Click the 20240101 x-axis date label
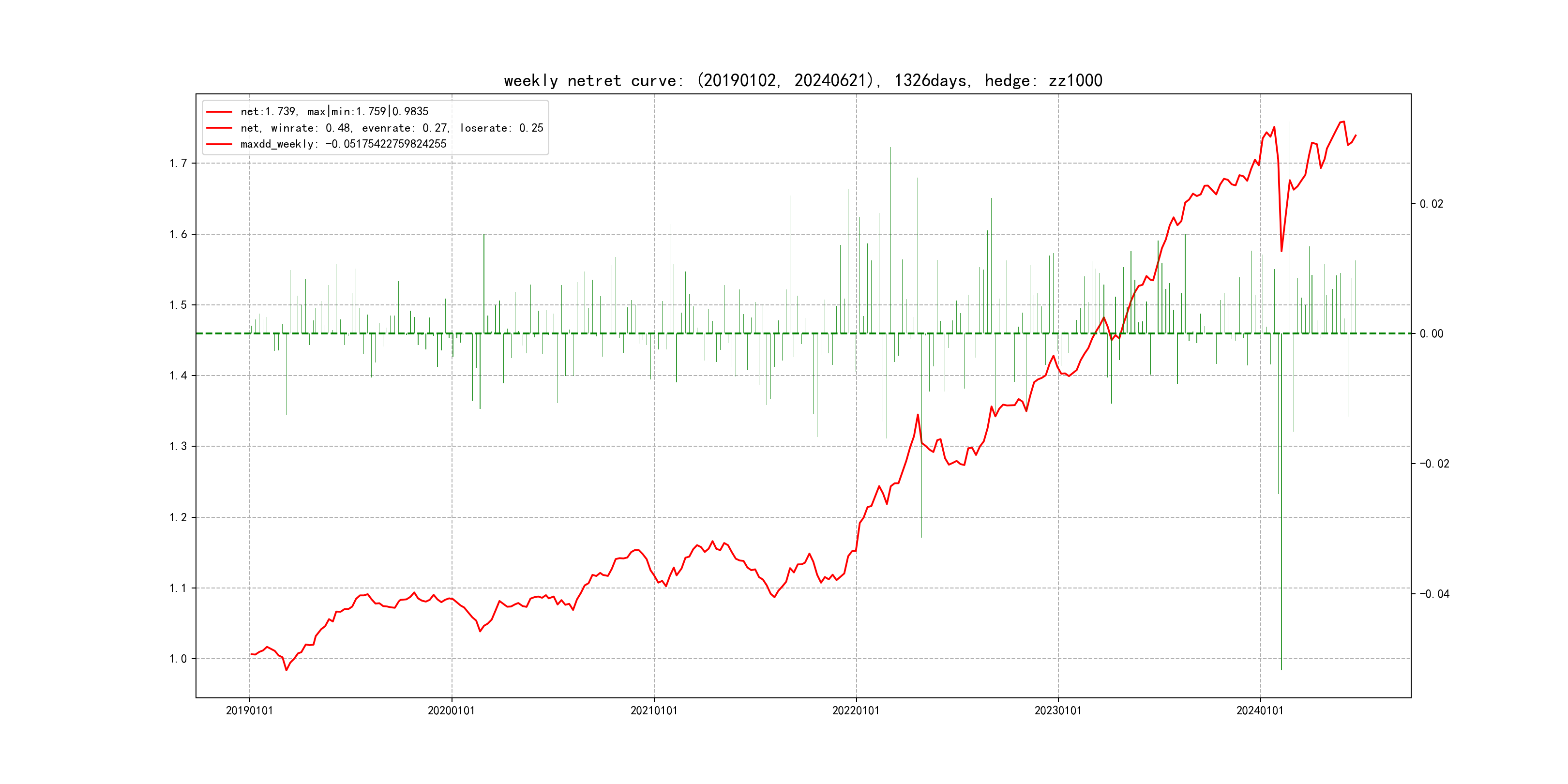1568x784 pixels. [1260, 710]
